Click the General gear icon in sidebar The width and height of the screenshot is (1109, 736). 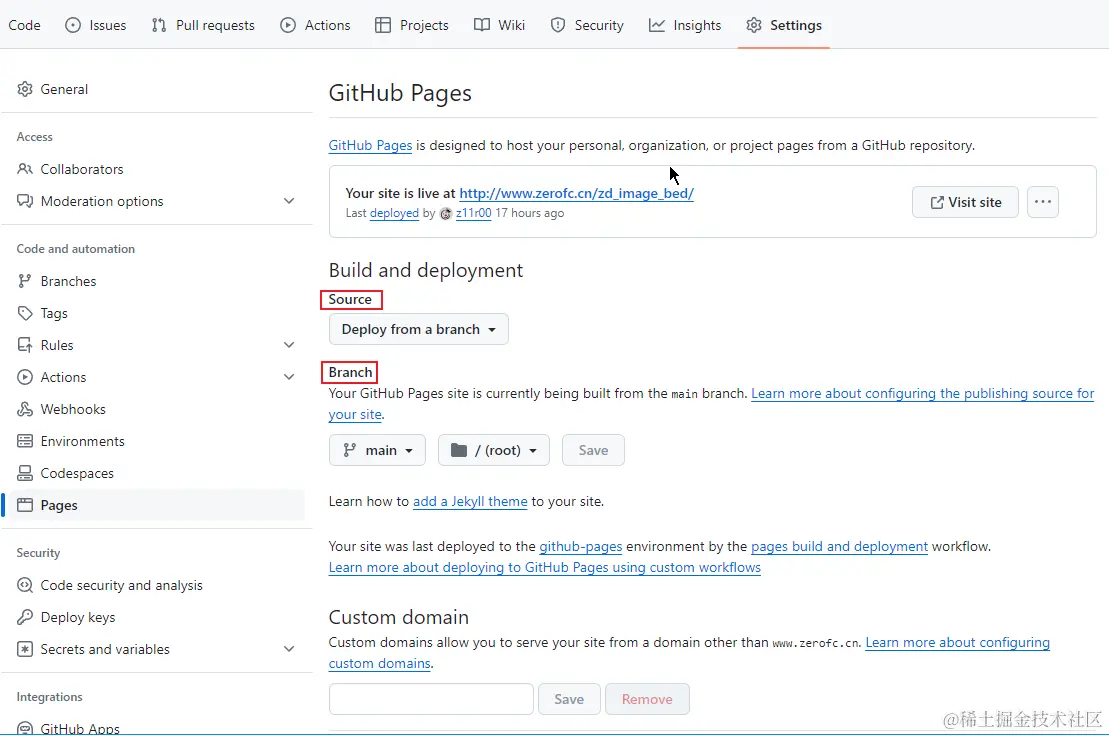pyautogui.click(x=25, y=89)
